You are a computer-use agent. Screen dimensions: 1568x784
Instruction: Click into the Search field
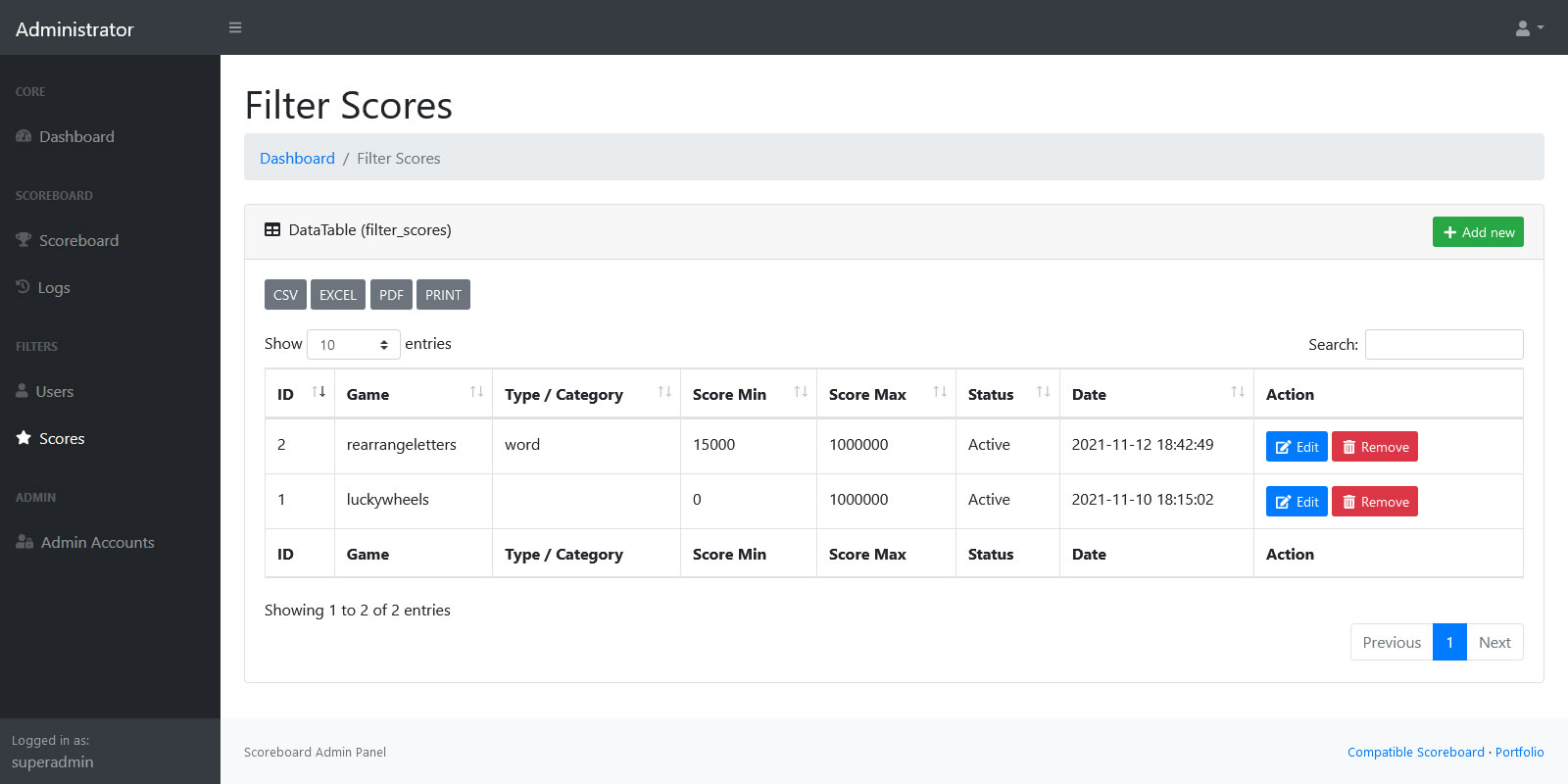[1444, 345]
